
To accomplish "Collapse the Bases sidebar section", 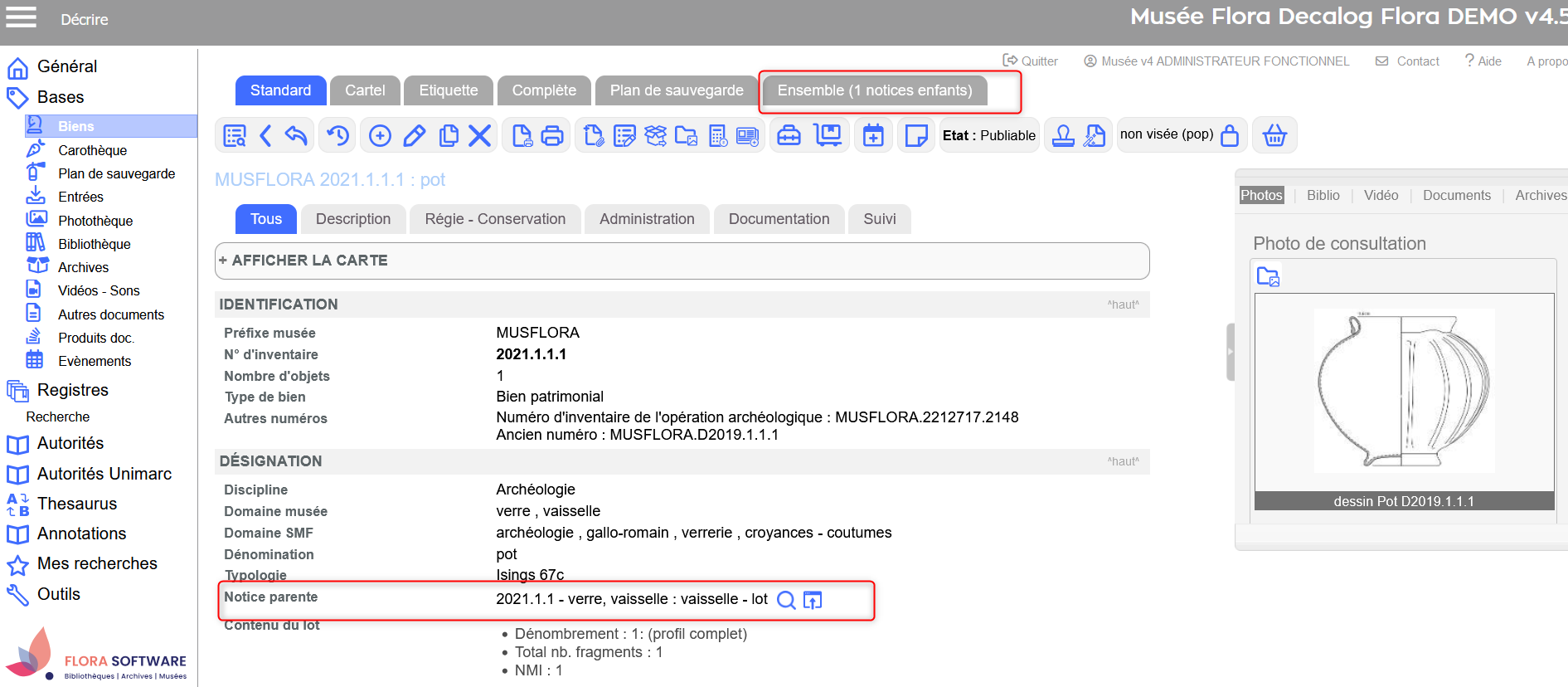I will tap(60, 97).
